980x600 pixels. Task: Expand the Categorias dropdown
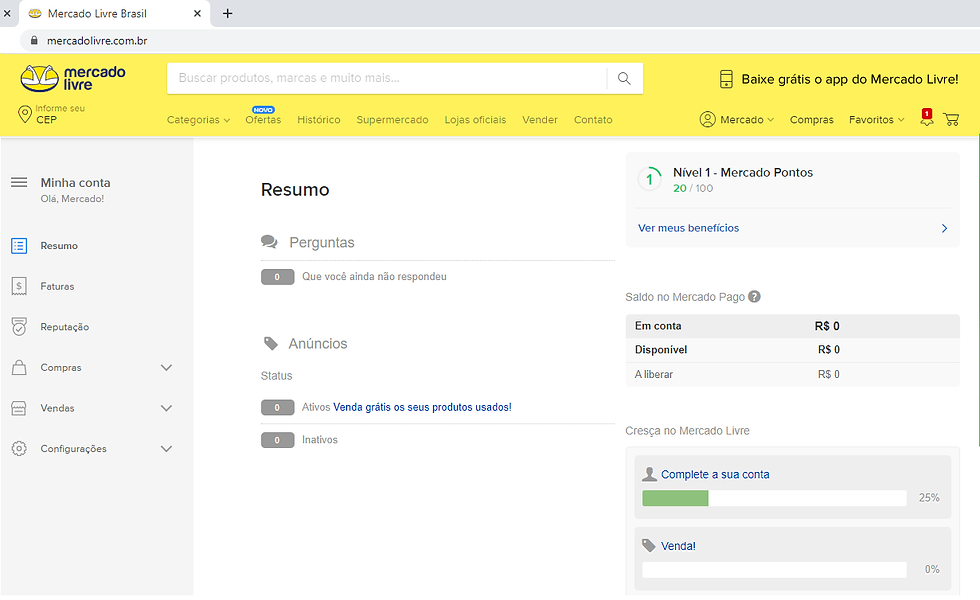click(x=198, y=119)
